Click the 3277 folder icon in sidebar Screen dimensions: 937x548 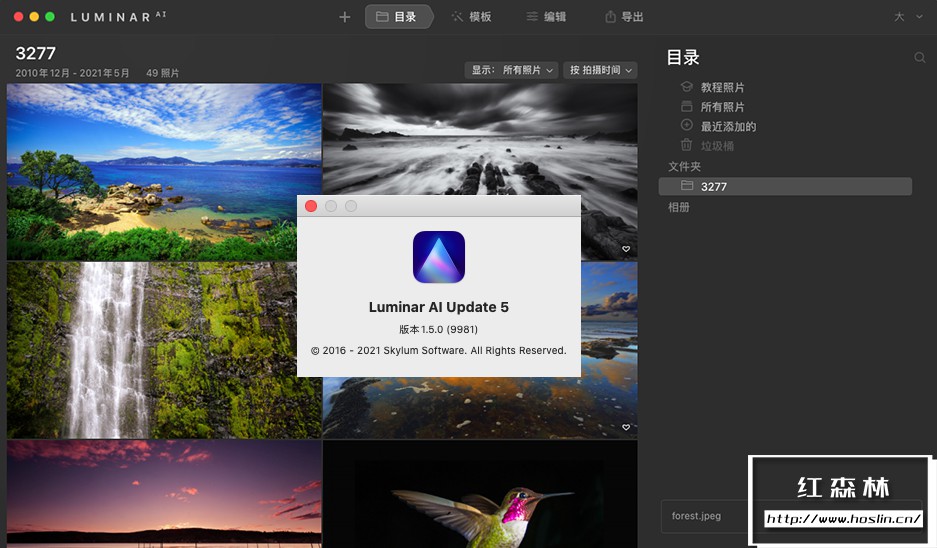[687, 186]
